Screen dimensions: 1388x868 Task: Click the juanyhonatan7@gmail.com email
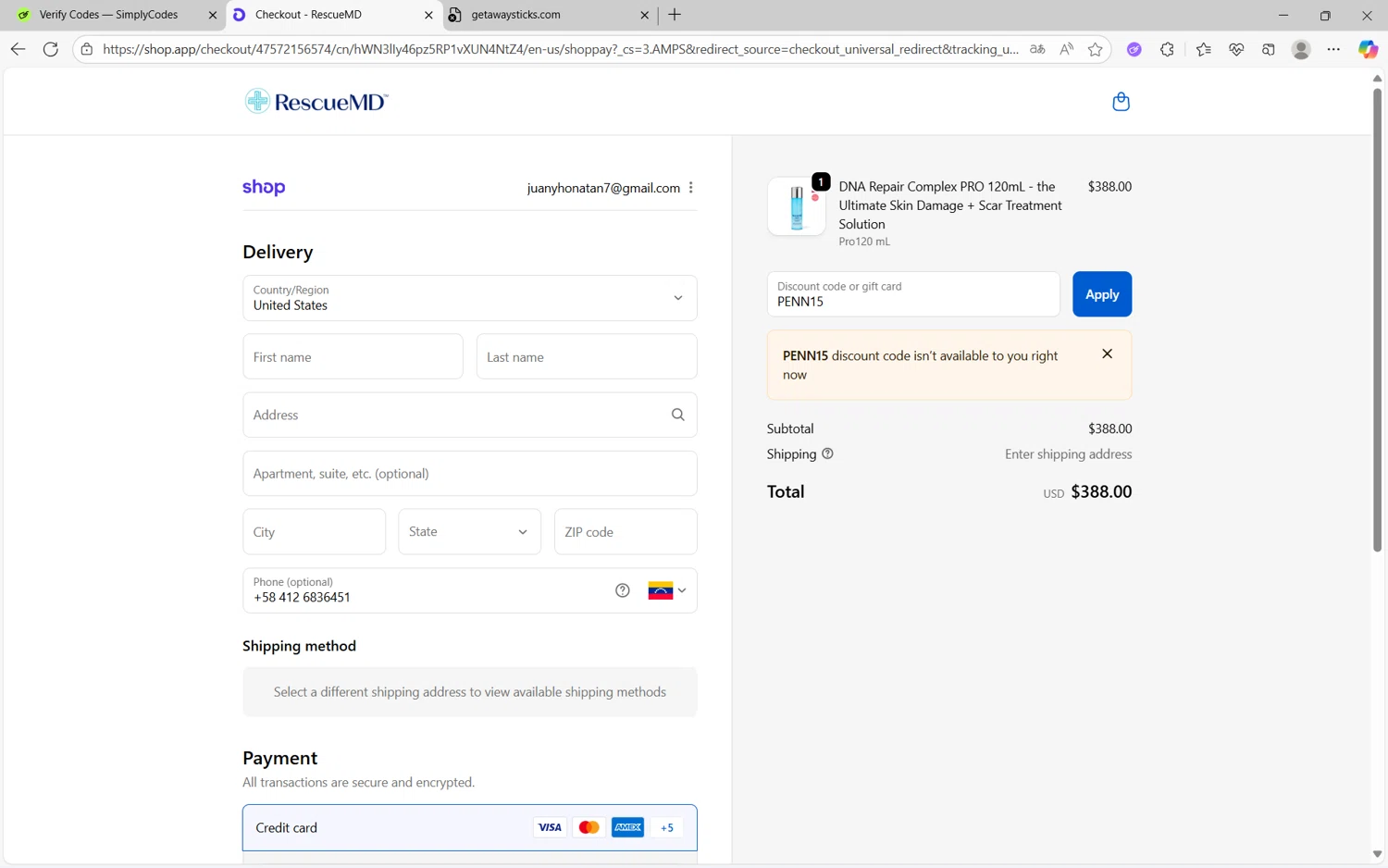click(x=603, y=188)
